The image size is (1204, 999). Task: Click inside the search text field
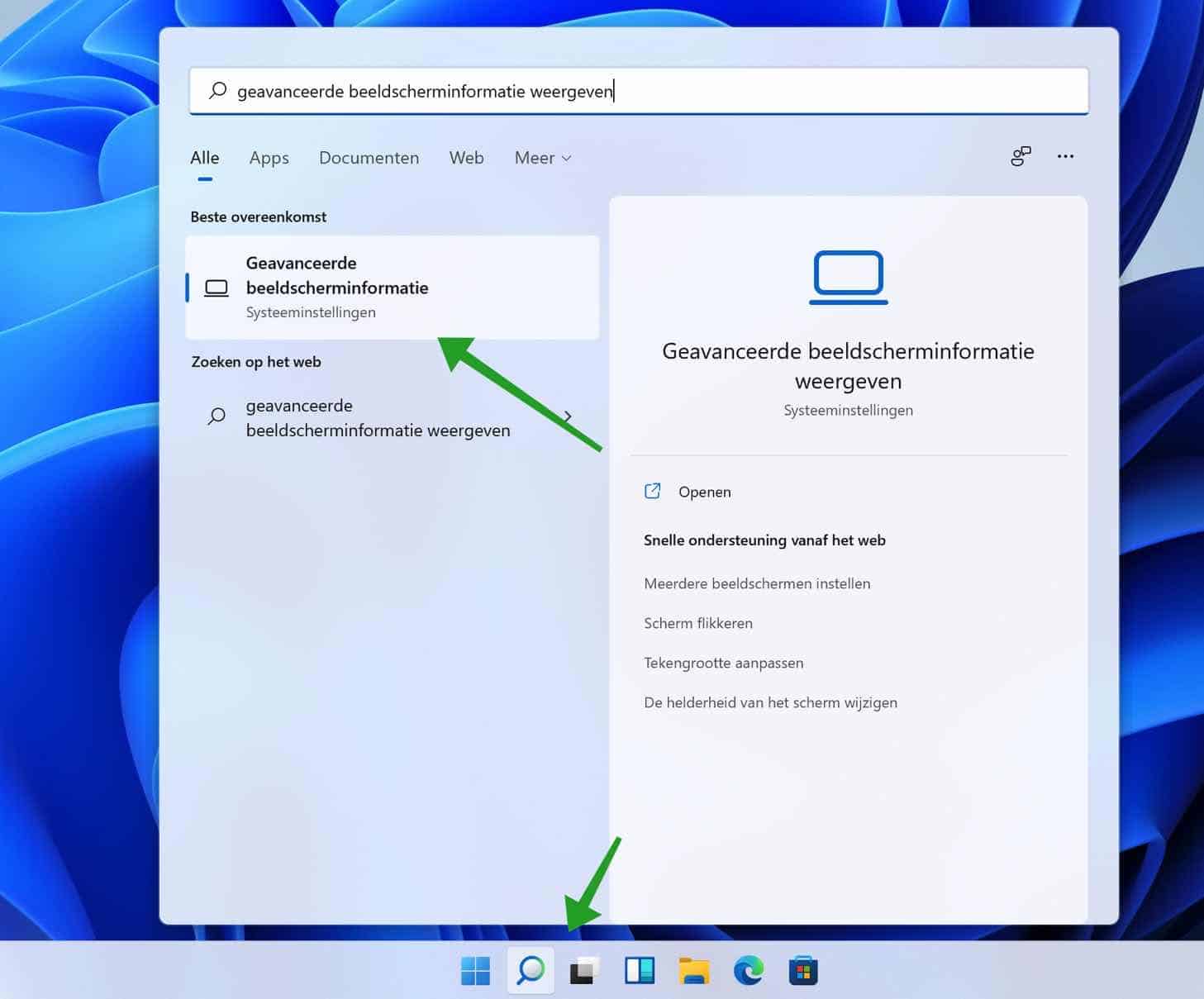[x=639, y=91]
